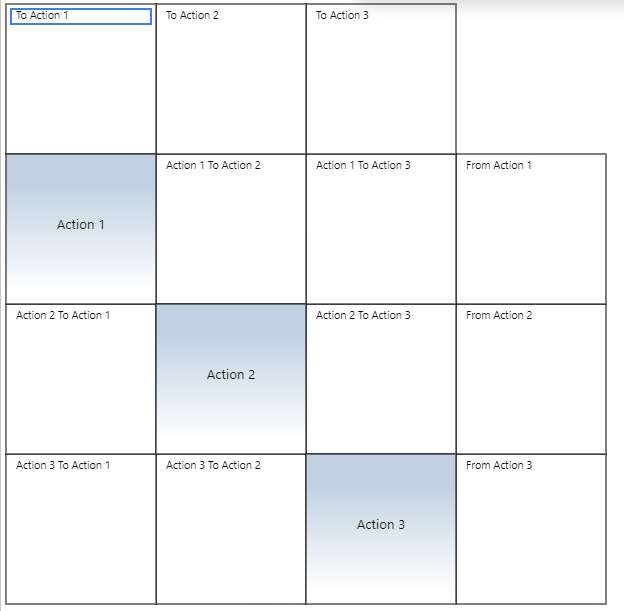Choose the 'Action 2 To Action 3' cell
The width and height of the screenshot is (624, 611).
coord(381,380)
